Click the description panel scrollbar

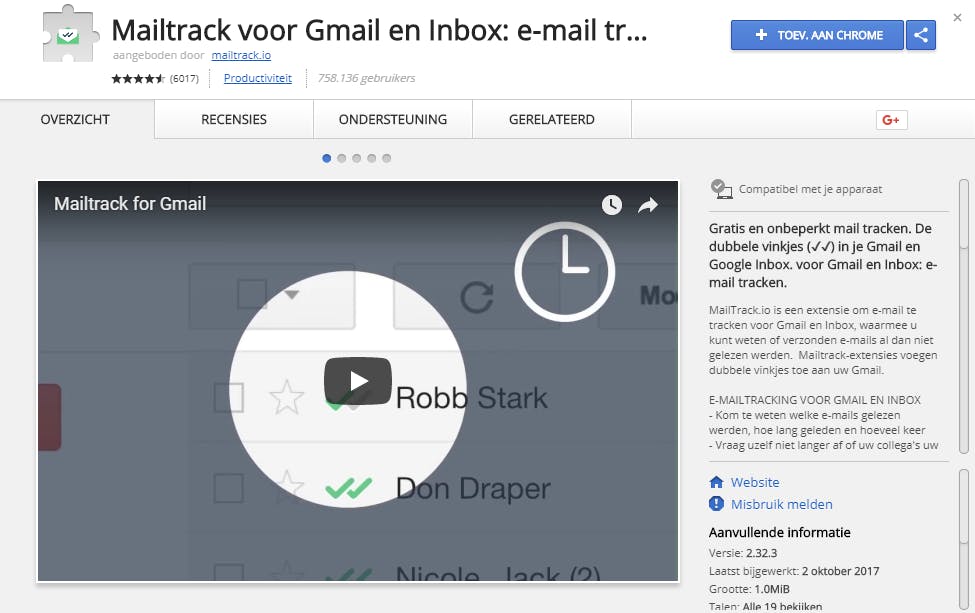(x=964, y=316)
